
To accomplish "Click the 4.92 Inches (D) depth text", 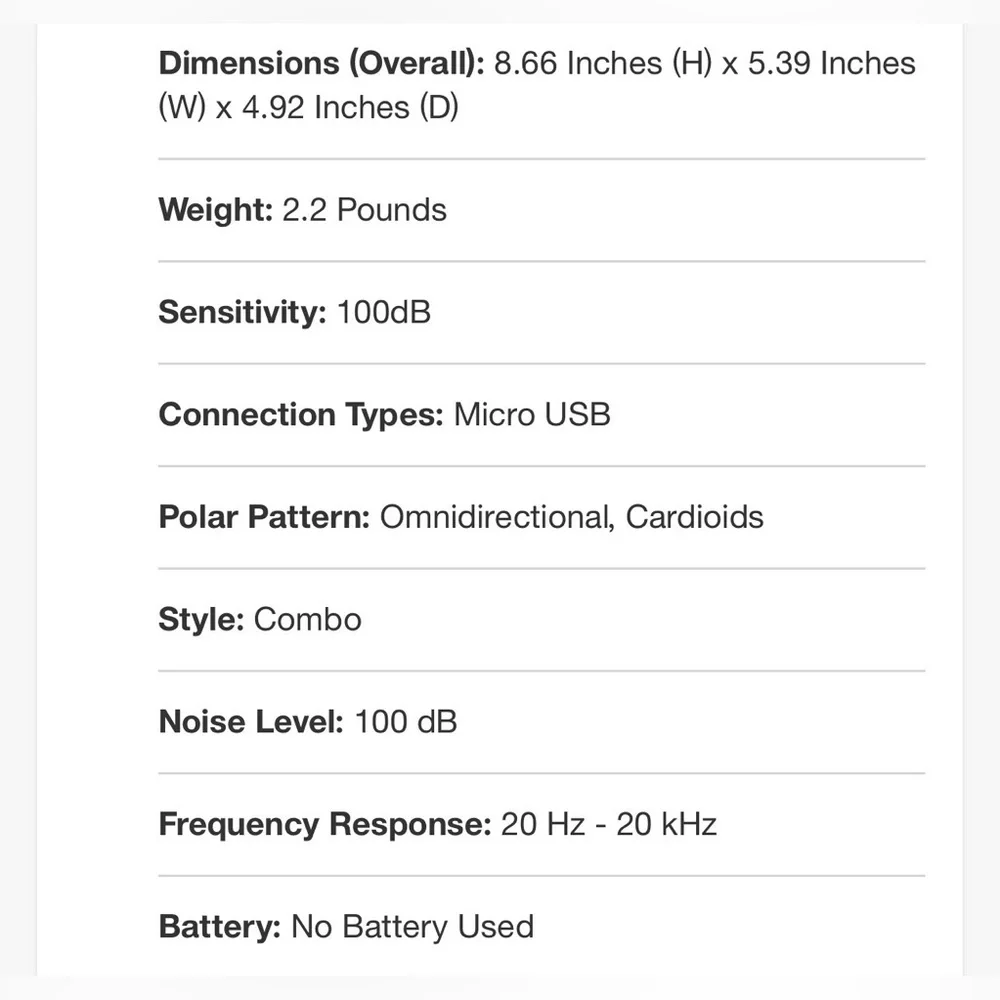I will tap(350, 107).
